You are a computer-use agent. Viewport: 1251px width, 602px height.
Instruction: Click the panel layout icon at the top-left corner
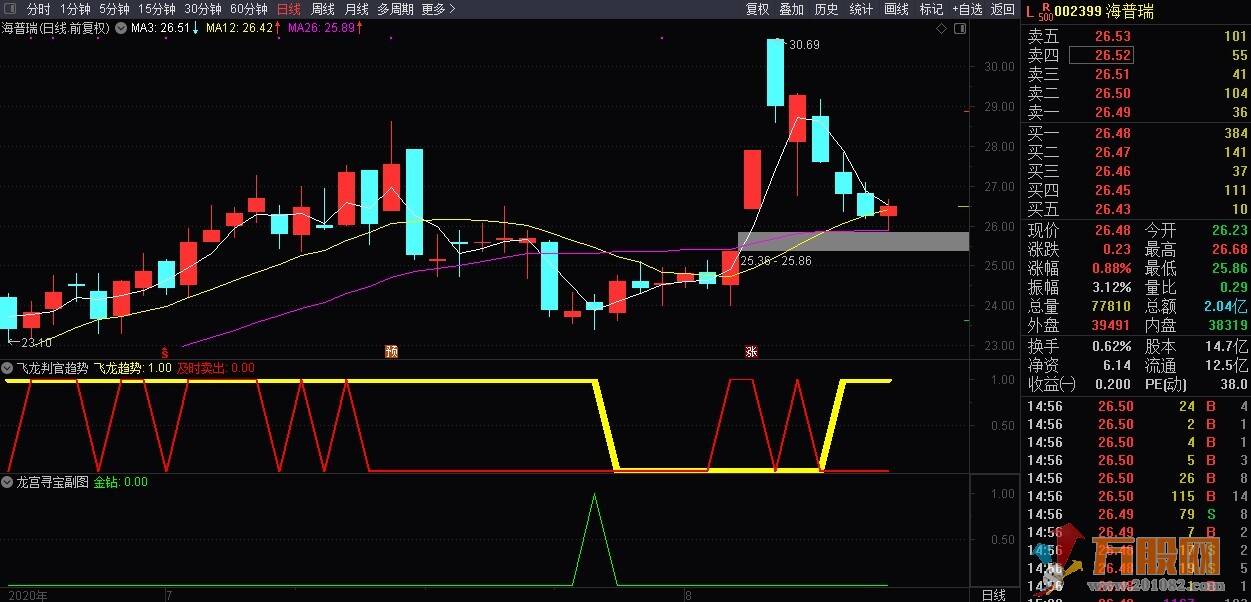10,9
